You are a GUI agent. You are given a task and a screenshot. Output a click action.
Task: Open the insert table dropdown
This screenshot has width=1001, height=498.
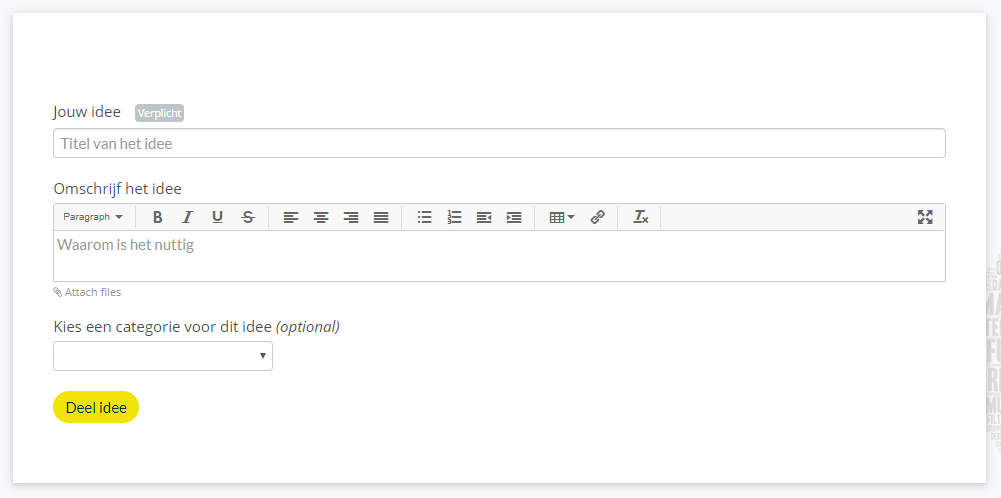click(562, 217)
